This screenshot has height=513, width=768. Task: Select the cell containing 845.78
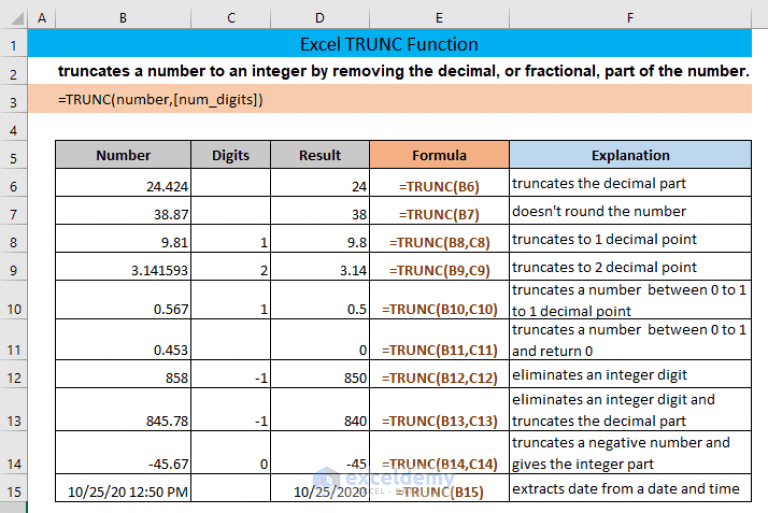123,409
